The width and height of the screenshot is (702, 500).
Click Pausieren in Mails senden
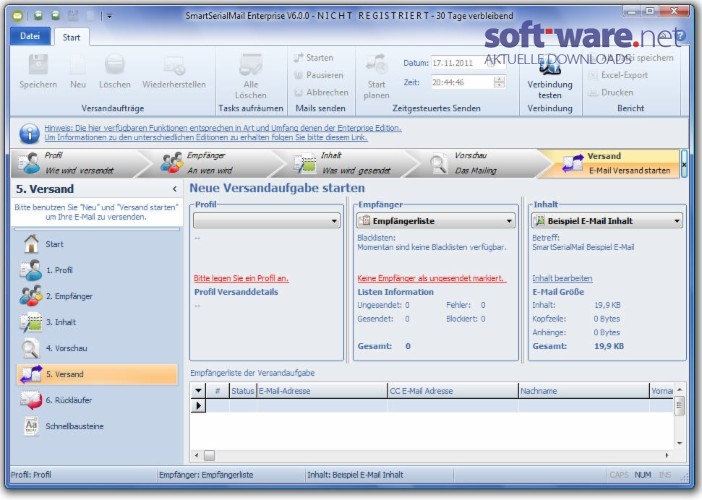tap(318, 75)
